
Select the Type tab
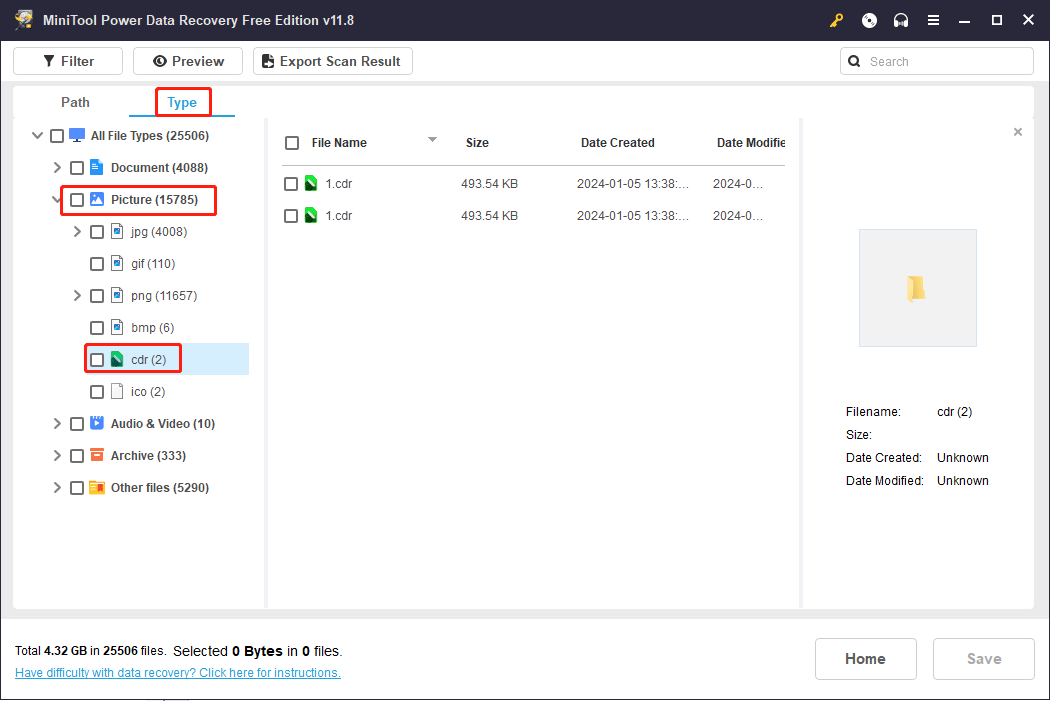click(182, 102)
